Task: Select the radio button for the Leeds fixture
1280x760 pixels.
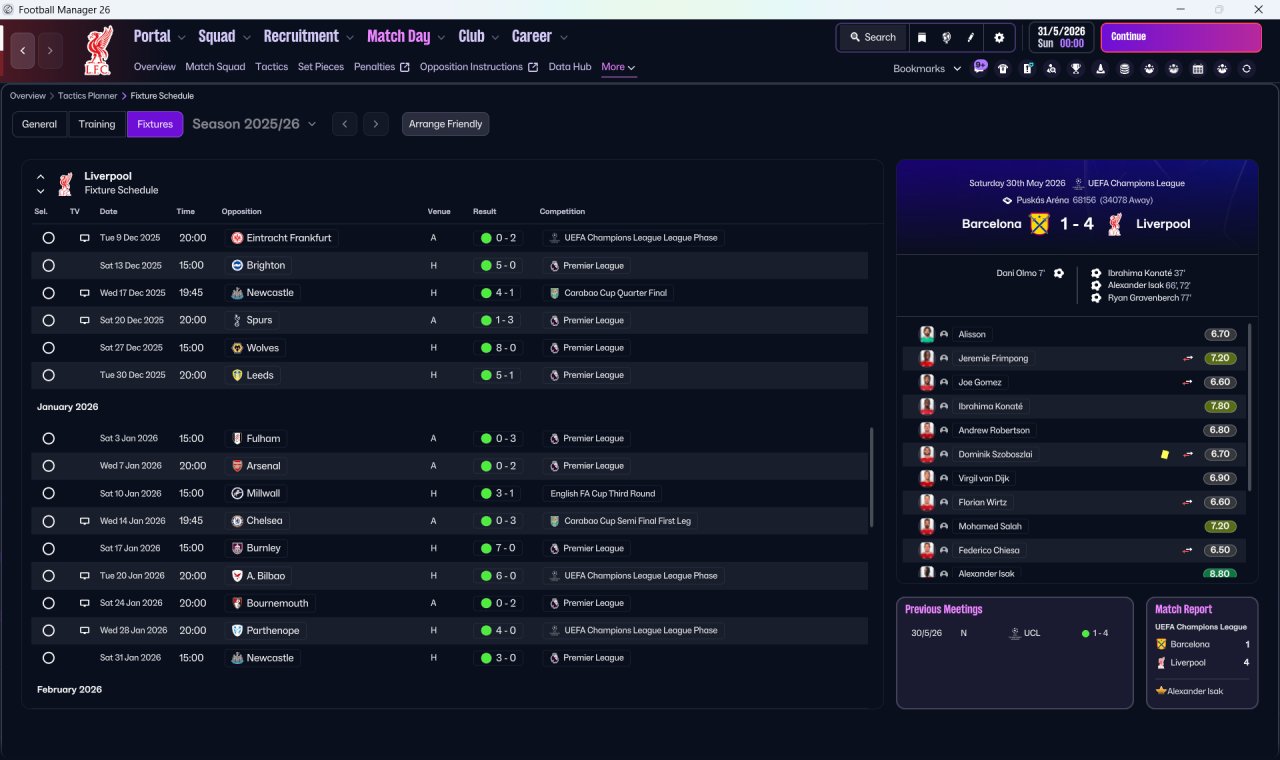Action: click(x=48, y=376)
